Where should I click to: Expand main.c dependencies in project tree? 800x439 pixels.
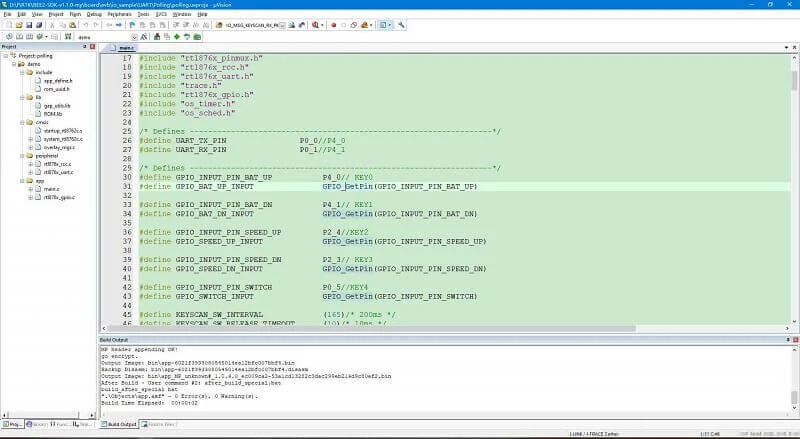pos(31,189)
